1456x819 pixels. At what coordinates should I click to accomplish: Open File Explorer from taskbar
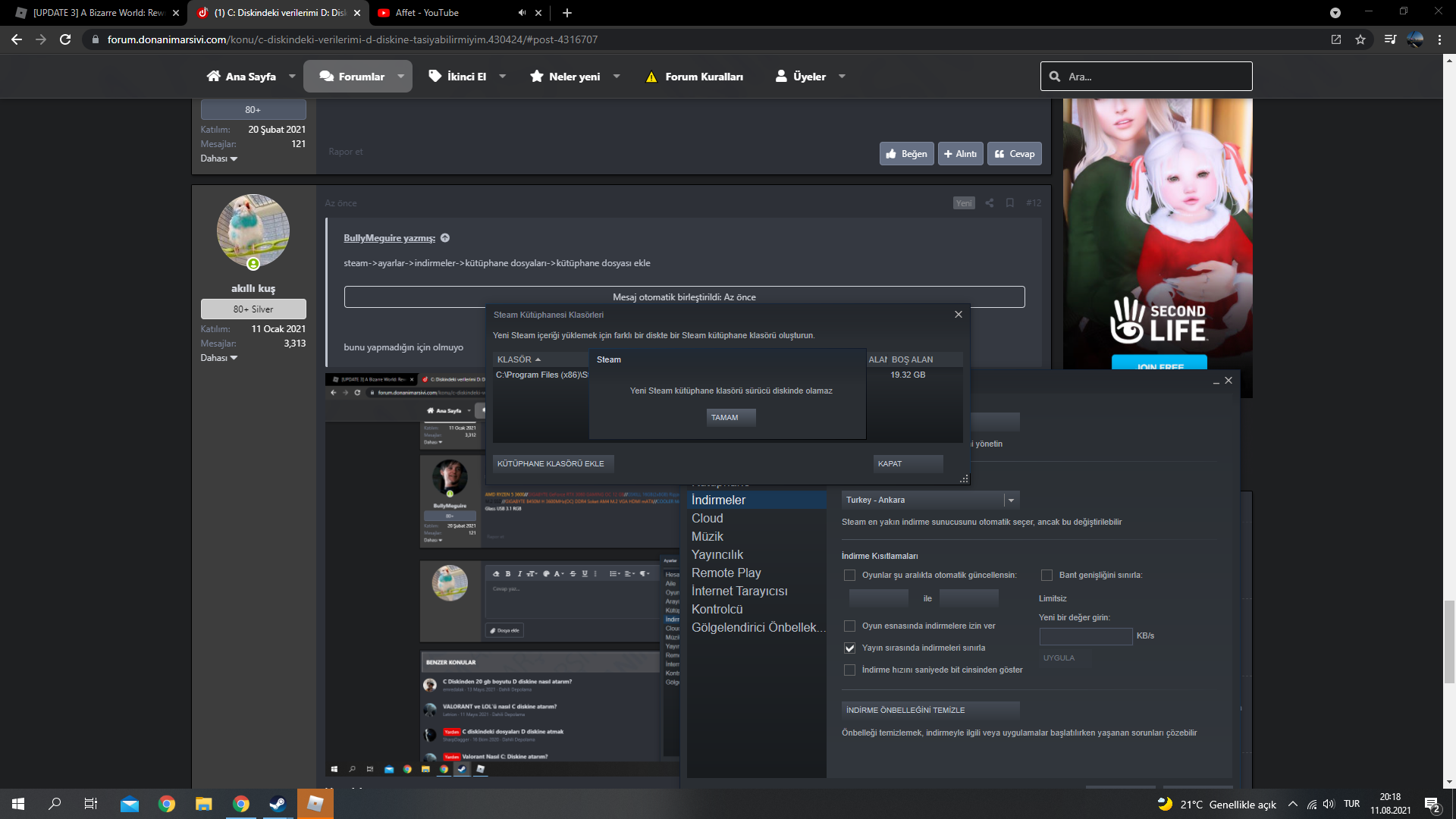coord(204,804)
